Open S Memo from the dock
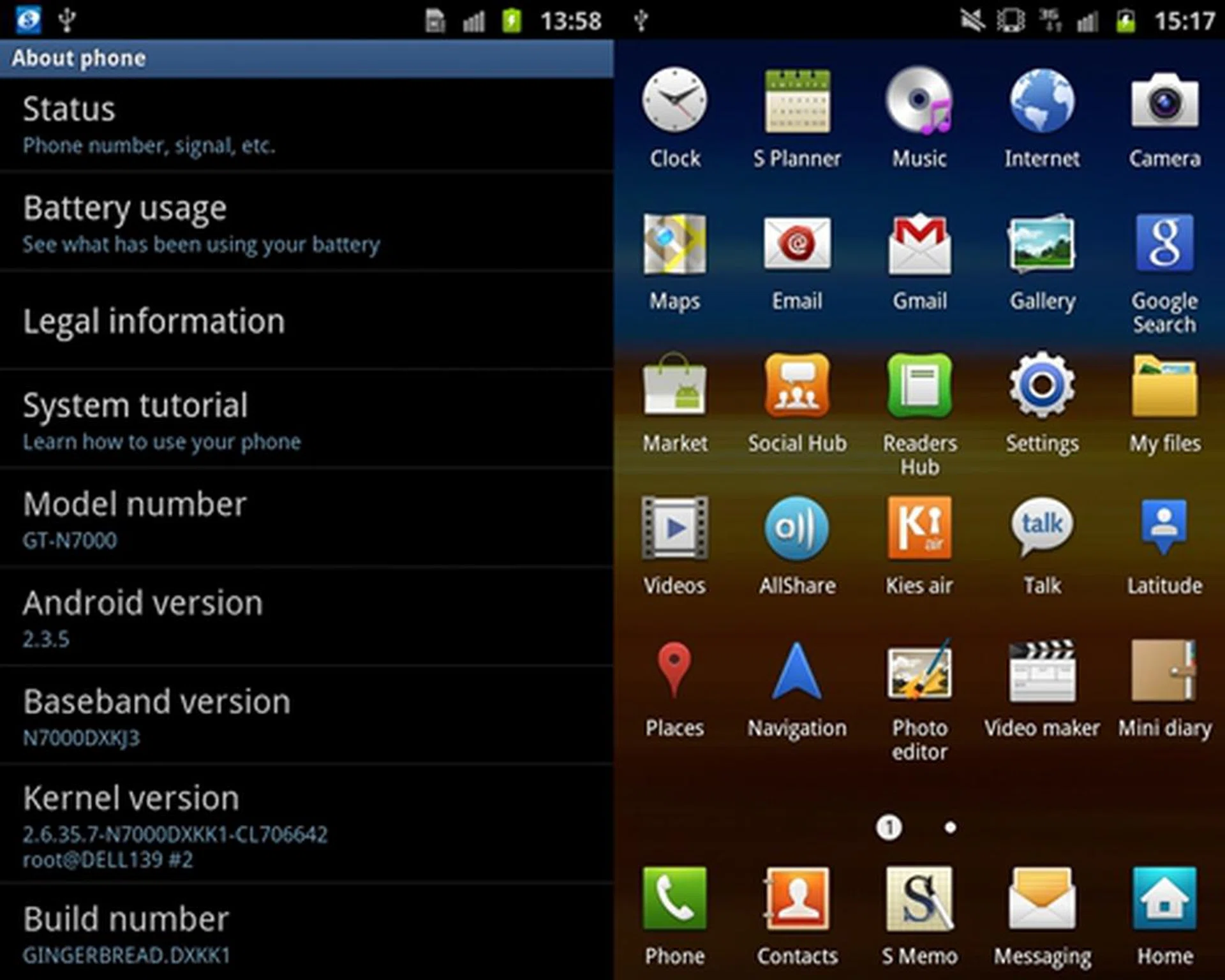The width and height of the screenshot is (1225, 980). 919,900
